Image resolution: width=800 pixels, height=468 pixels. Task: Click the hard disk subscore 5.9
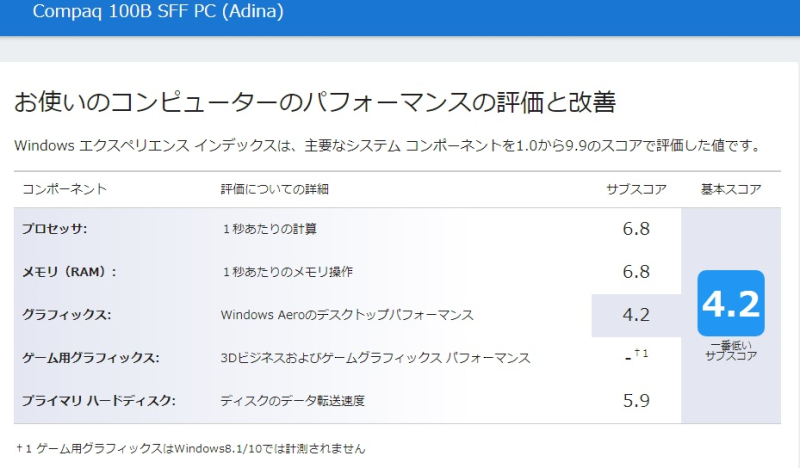pos(636,401)
